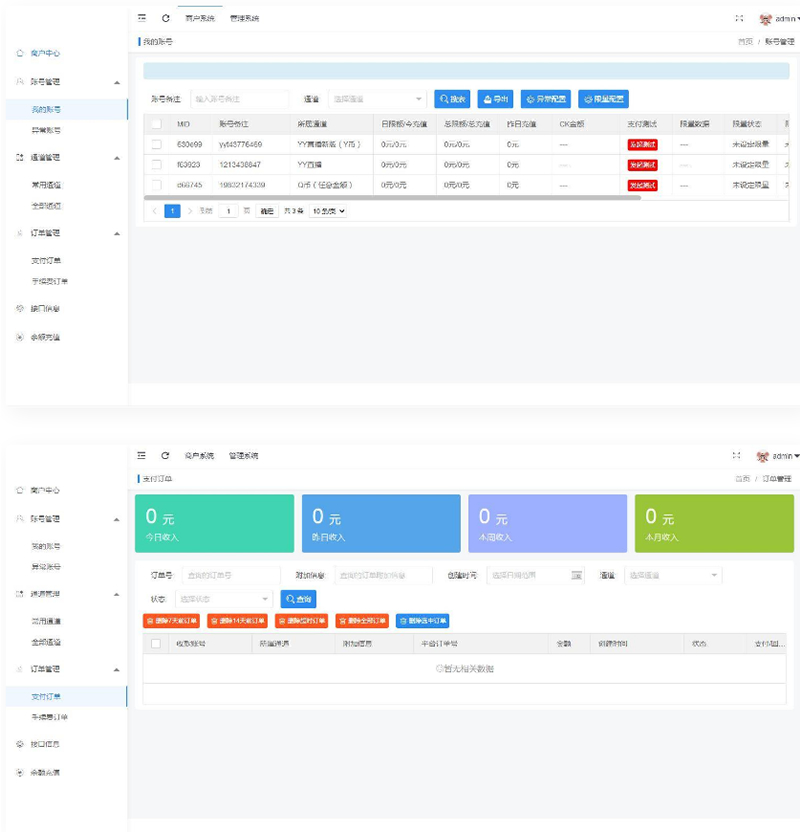
Task: Click the refresh icon in the top panel header
Action: click(166, 18)
